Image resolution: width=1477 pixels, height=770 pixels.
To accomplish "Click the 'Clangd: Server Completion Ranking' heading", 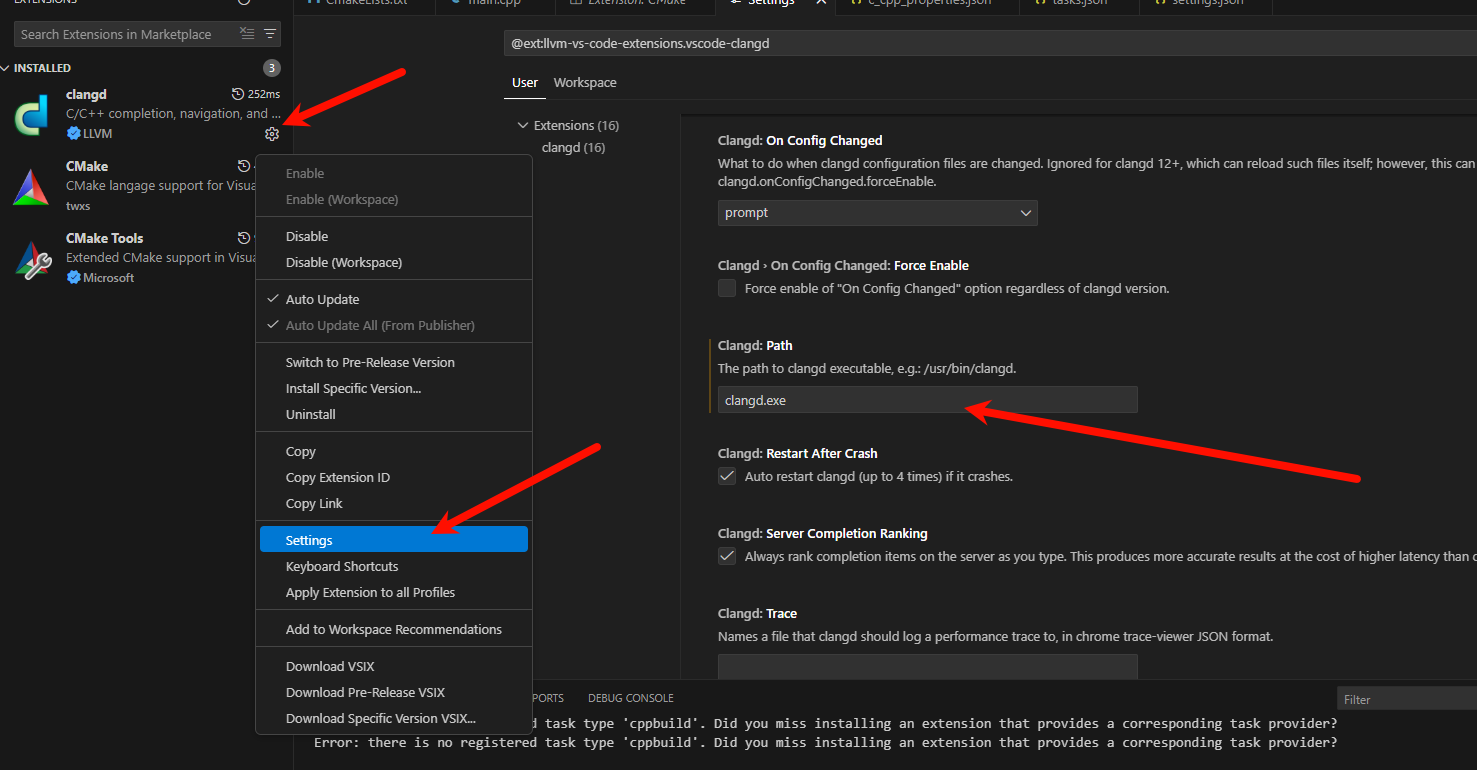I will pos(823,533).
